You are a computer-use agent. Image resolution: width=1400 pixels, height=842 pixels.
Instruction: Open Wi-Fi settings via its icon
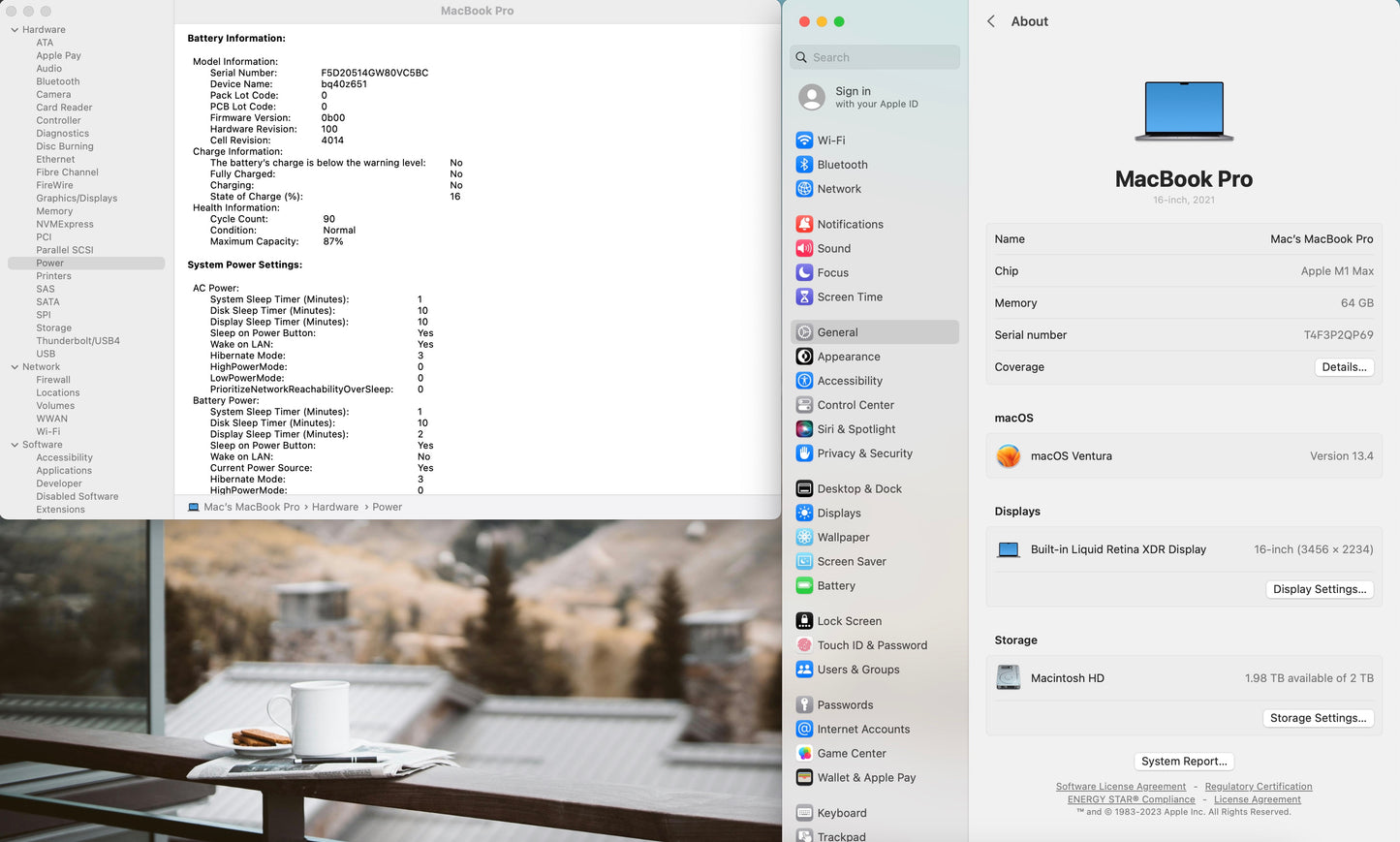pyautogui.click(x=804, y=140)
